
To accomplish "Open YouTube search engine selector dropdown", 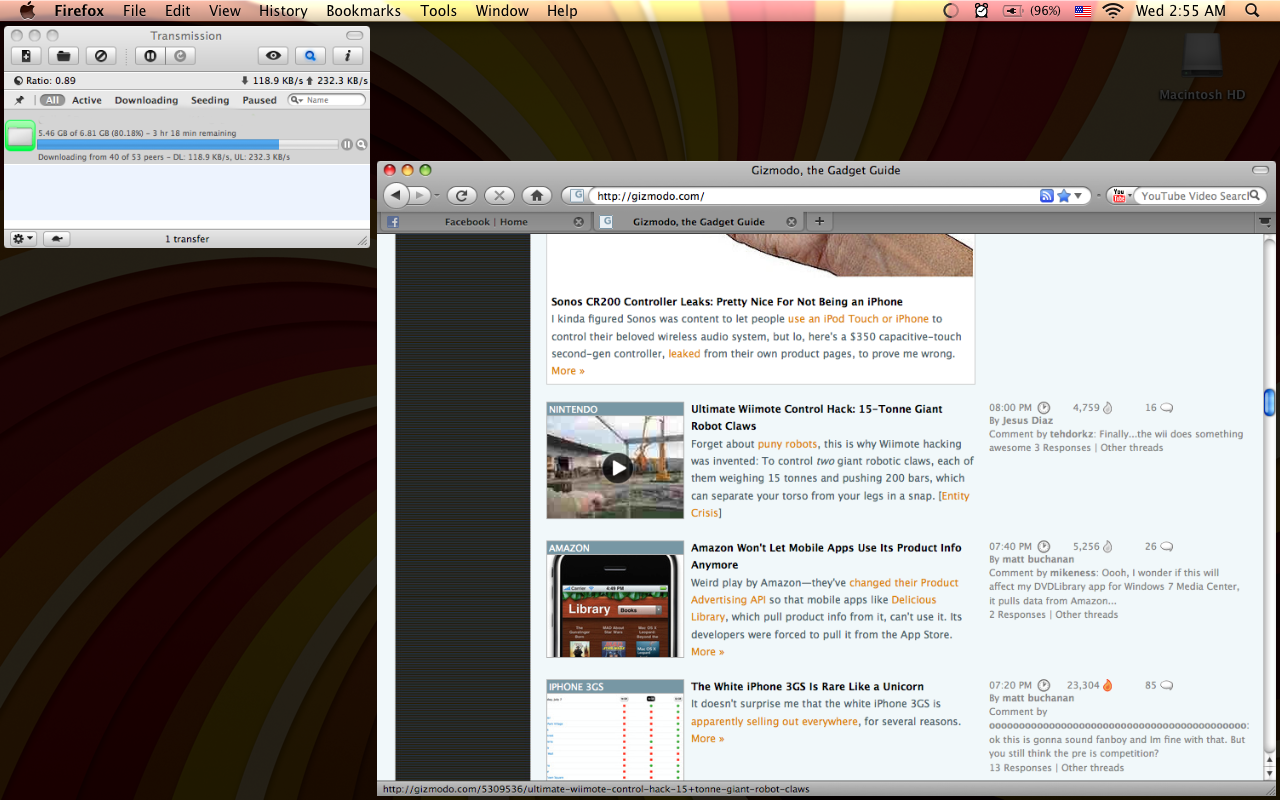I will [1120, 196].
